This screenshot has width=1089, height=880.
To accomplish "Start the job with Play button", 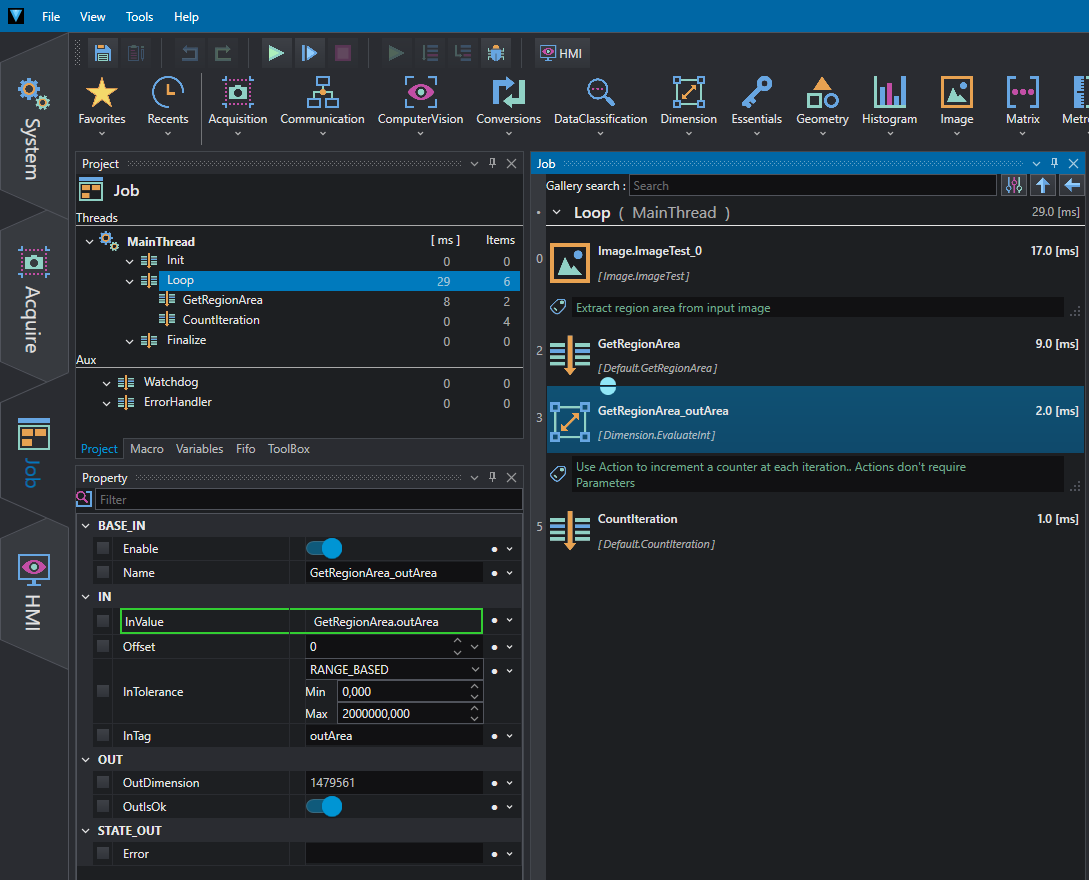I will pyautogui.click(x=276, y=53).
